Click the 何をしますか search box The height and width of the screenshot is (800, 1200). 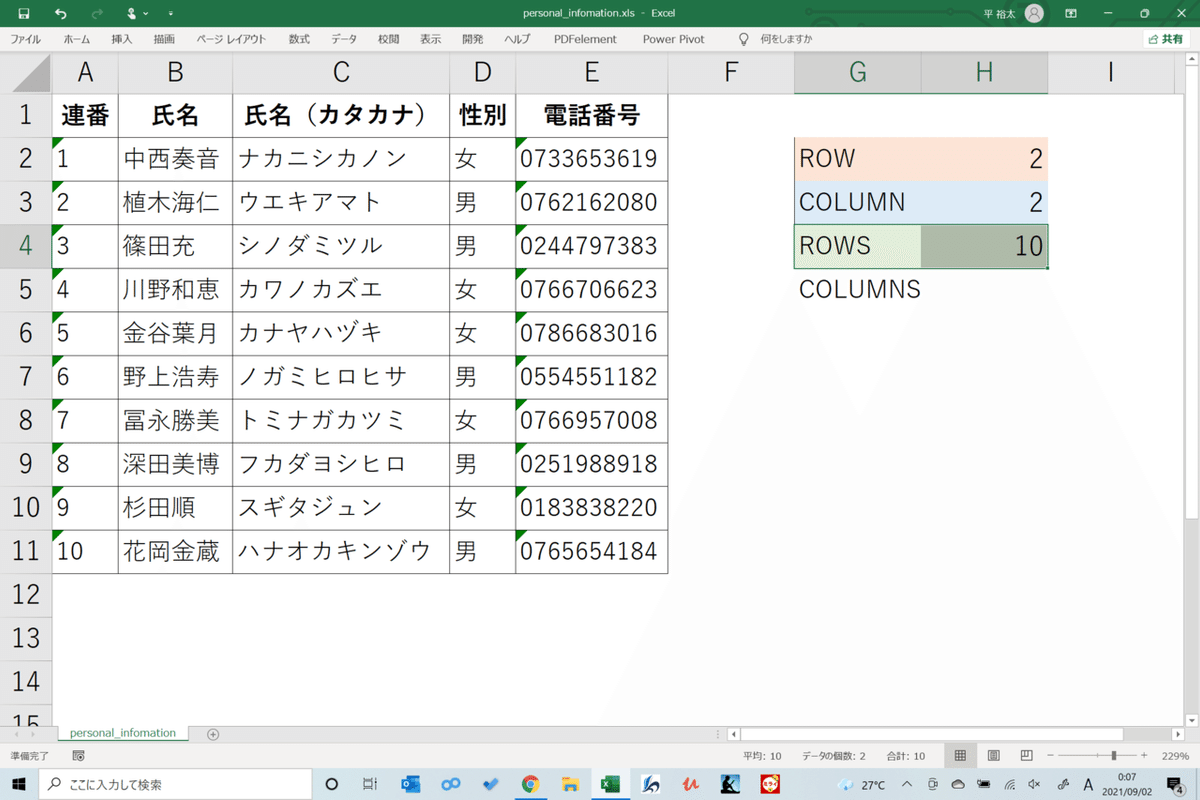(x=785, y=39)
